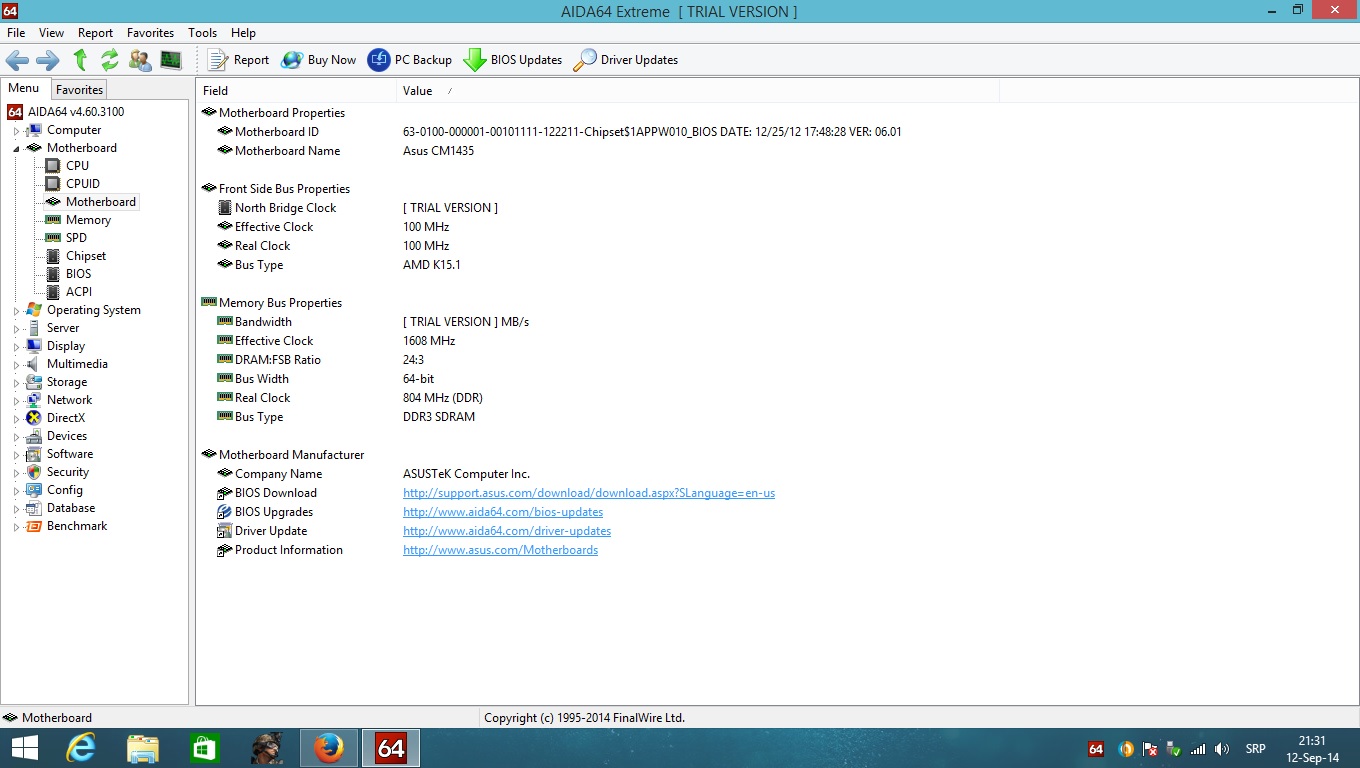Image resolution: width=1360 pixels, height=768 pixels.
Task: Click the green up arrow toolbar icon
Action: pyautogui.click(x=80, y=60)
